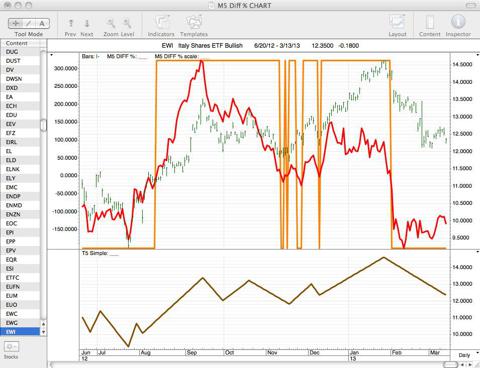Toggle the Inspector panel
This screenshot has width=480, height=368.
[458, 22]
